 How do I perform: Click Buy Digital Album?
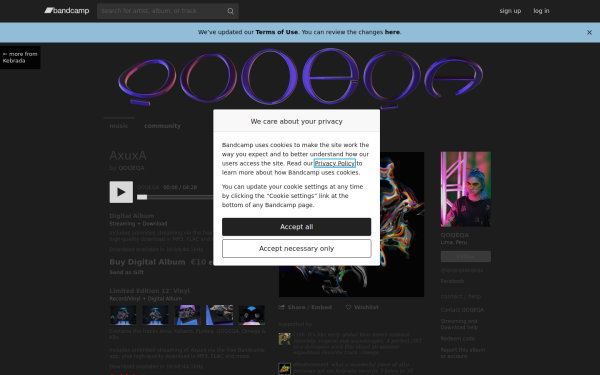[x=147, y=262]
